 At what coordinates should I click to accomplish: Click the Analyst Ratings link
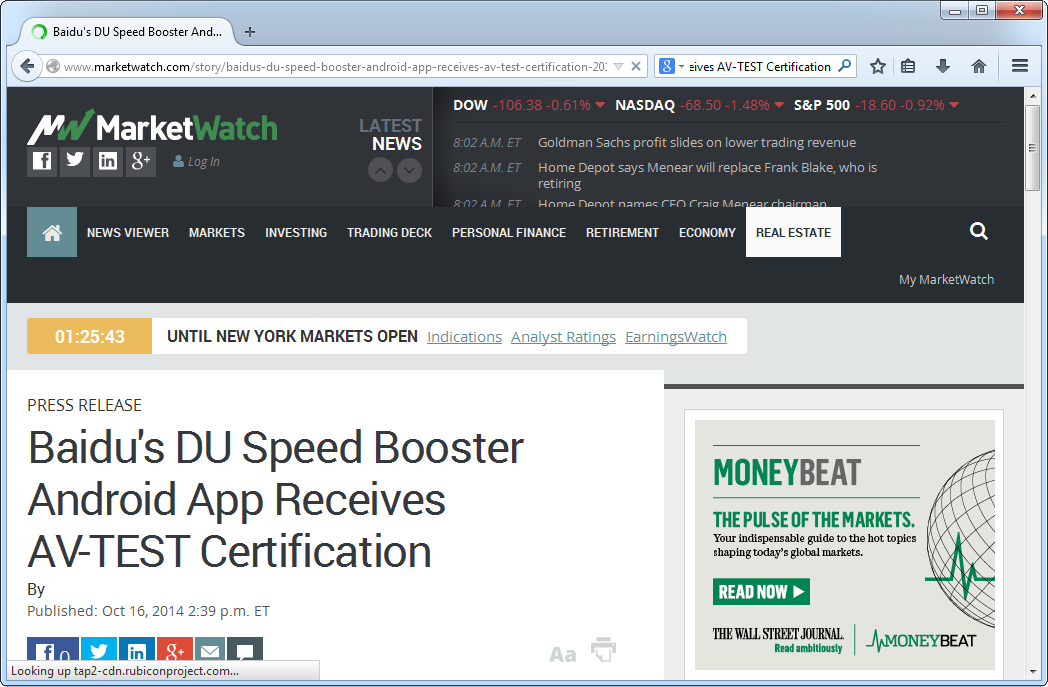pyautogui.click(x=563, y=337)
